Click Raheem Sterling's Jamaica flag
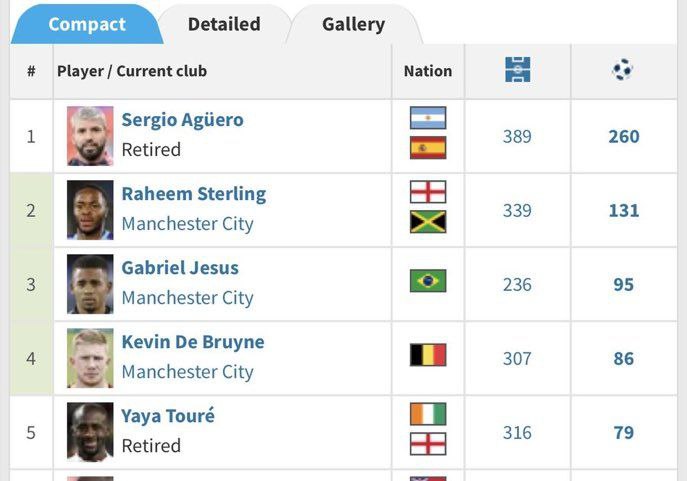The height and width of the screenshot is (481, 687). 428,223
